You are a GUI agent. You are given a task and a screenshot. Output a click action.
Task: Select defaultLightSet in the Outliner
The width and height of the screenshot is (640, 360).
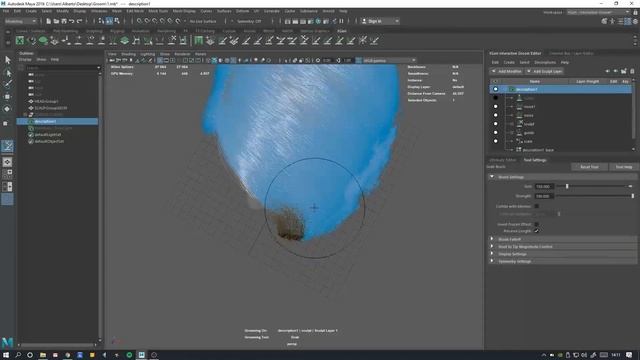point(48,134)
